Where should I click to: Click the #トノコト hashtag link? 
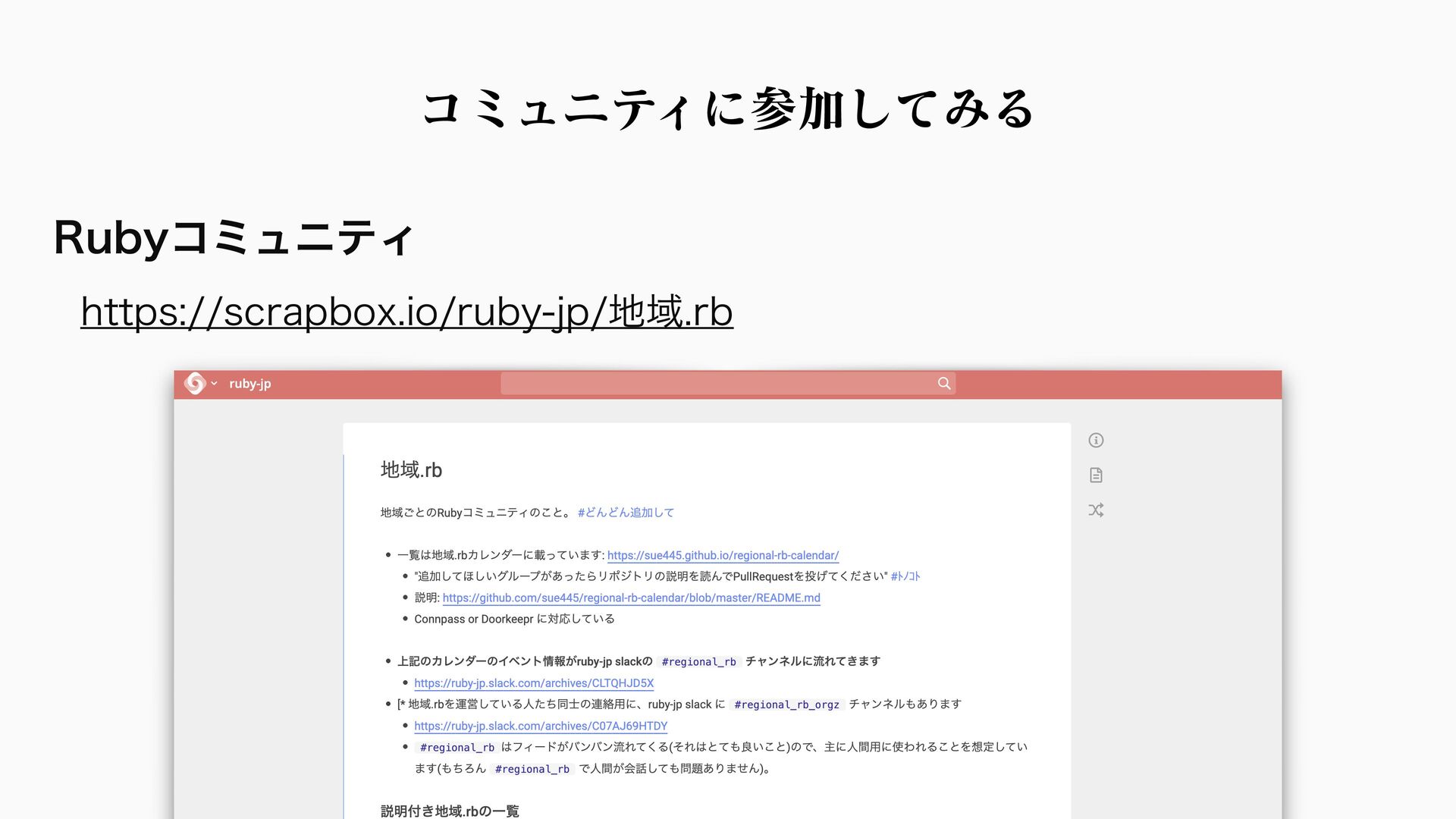pos(905,576)
